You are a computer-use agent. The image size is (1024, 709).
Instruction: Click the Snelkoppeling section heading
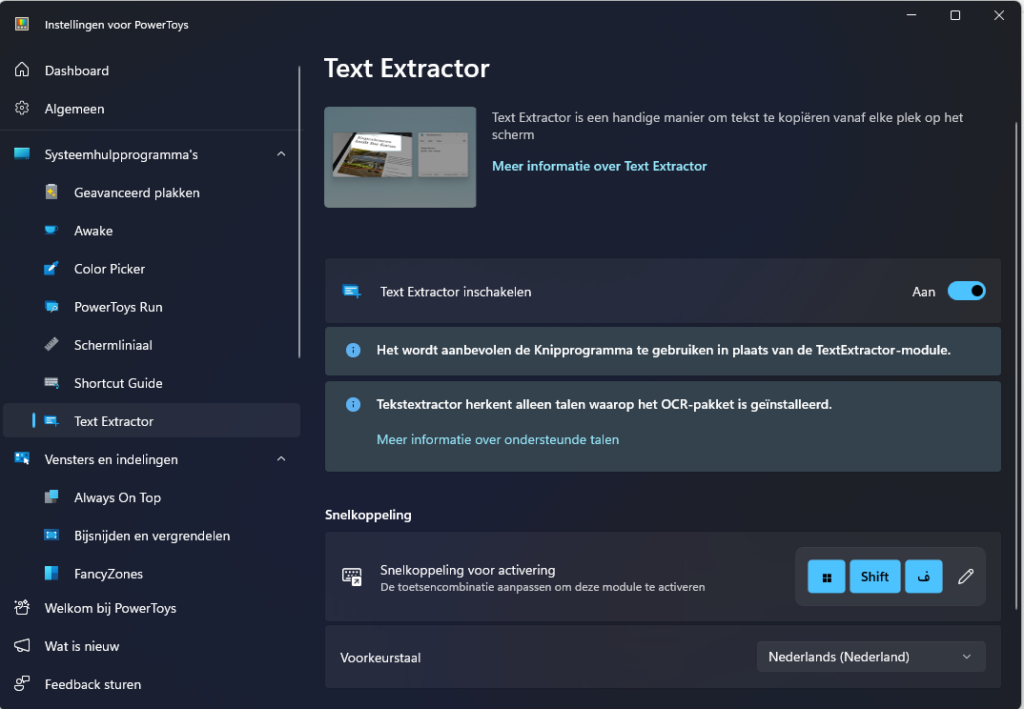368,515
